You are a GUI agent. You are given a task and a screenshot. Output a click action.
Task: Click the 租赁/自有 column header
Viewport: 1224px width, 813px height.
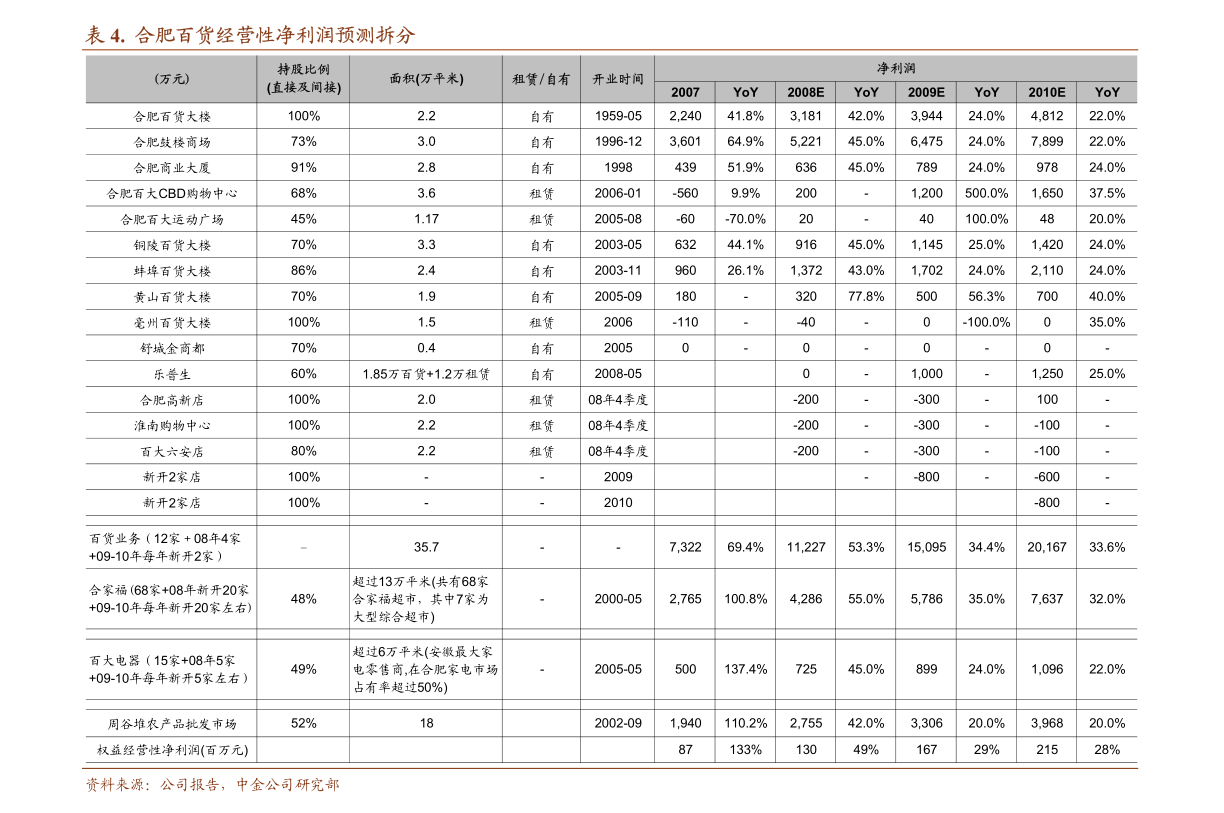[541, 79]
